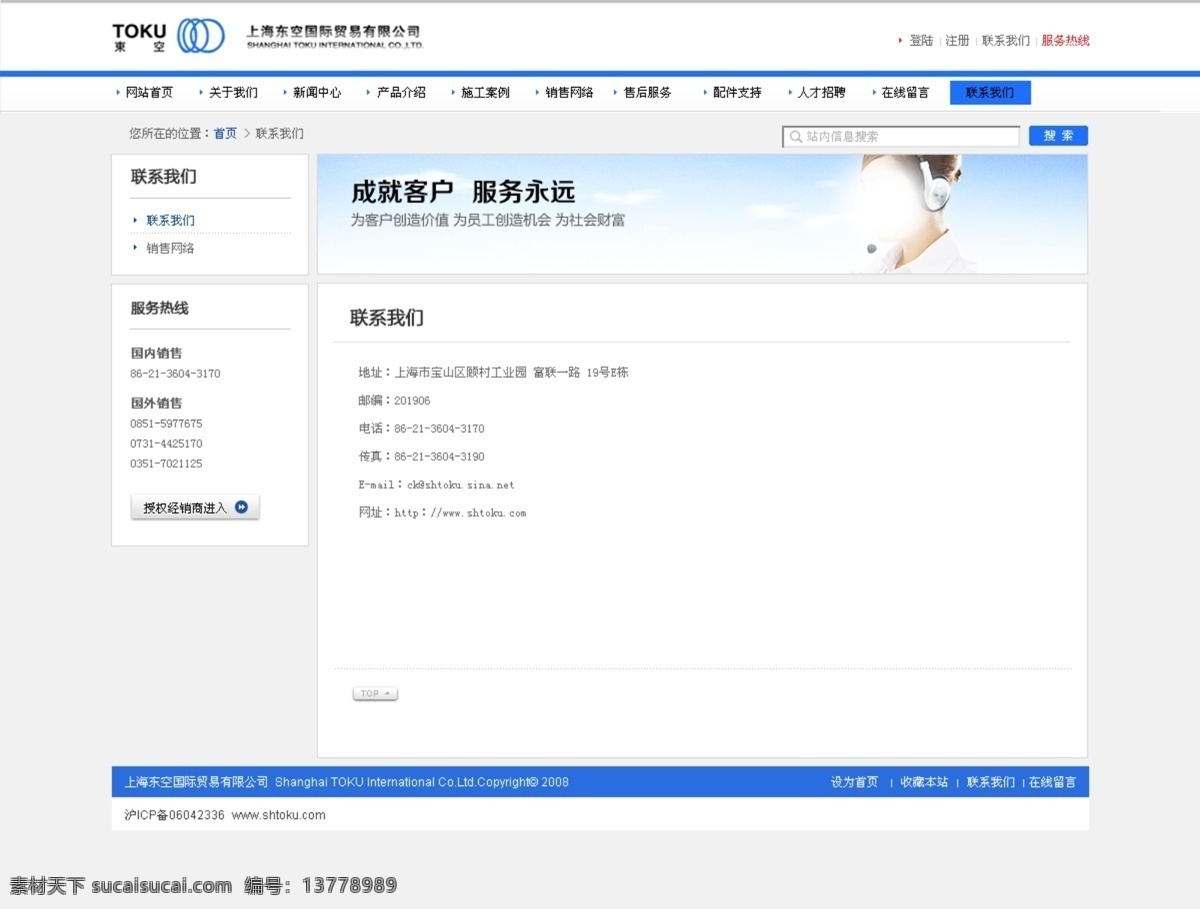Viewport: 1200px width, 909px height.
Task: Click website URL http://www.shtoku.com
Action: tap(460, 513)
